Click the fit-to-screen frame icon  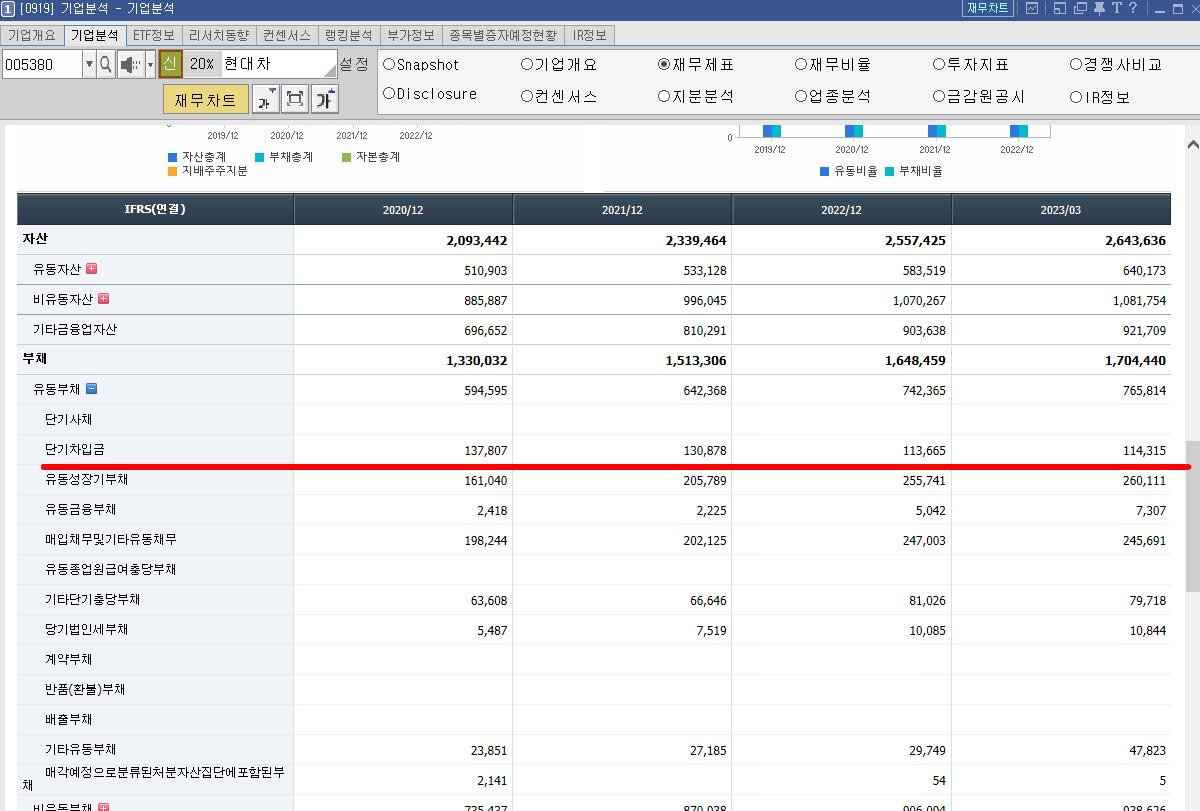296,99
